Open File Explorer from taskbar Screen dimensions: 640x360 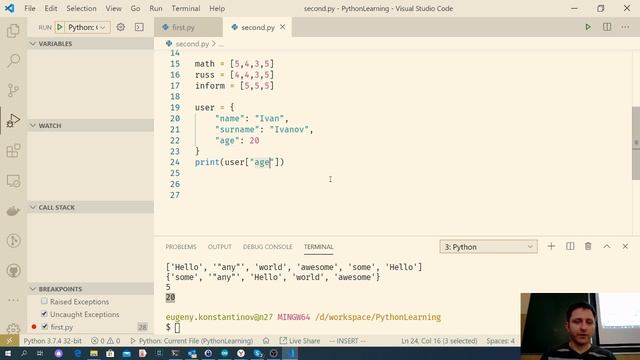[93, 353]
